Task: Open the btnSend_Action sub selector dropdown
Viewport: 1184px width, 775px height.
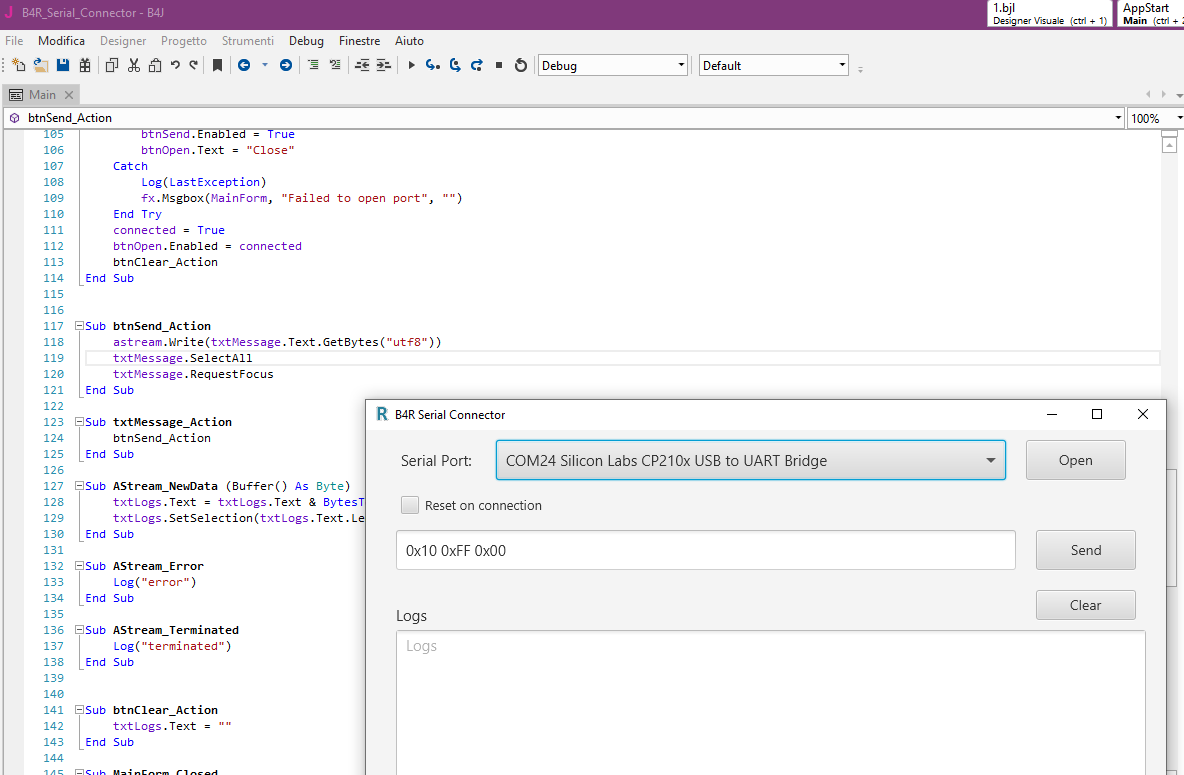Action: coord(1118,118)
